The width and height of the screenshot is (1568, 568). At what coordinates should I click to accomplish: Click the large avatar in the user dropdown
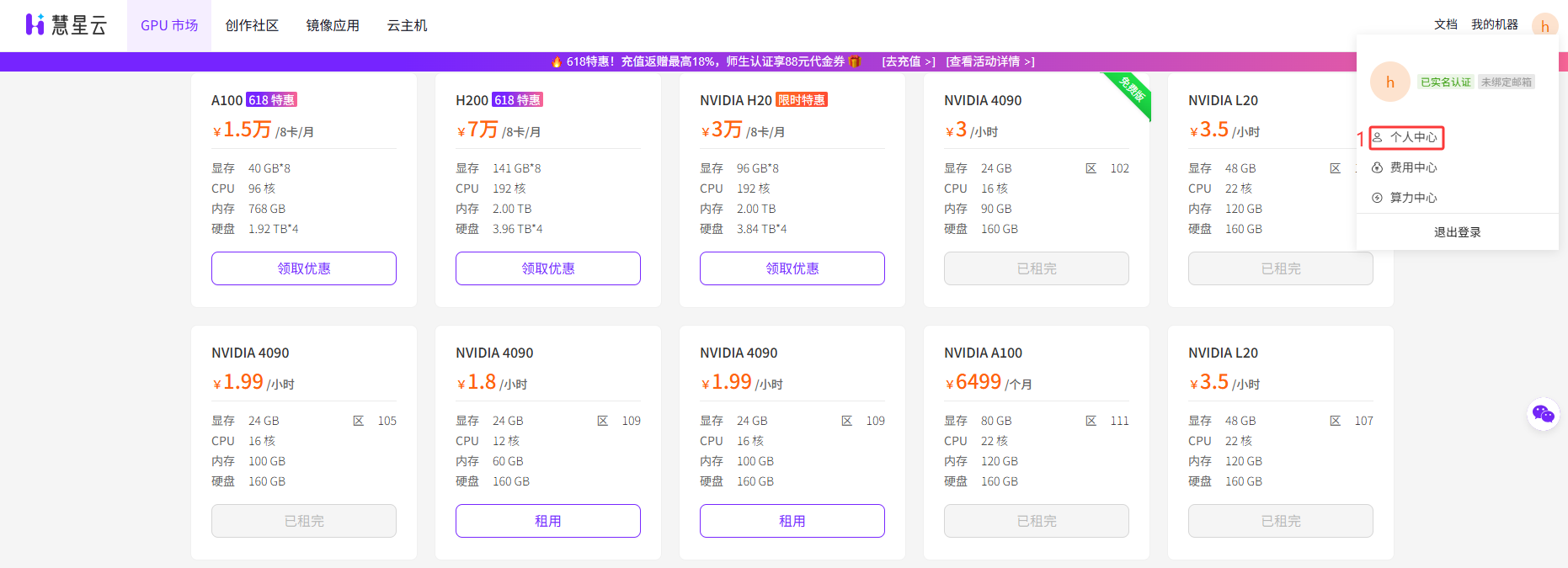[1389, 82]
